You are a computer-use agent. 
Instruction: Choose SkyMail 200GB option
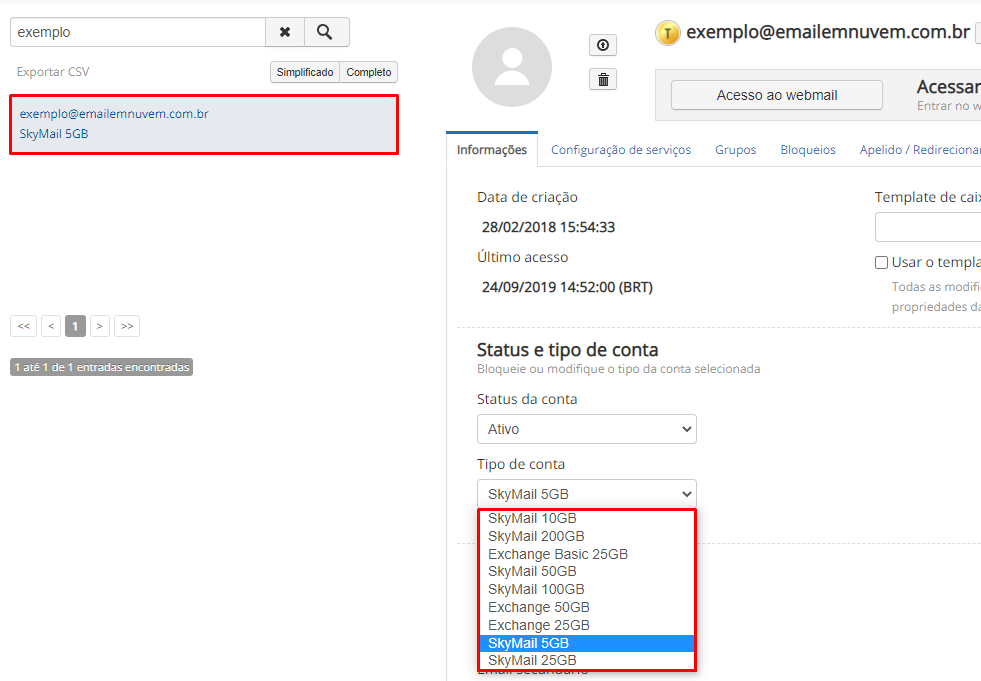tap(587, 536)
